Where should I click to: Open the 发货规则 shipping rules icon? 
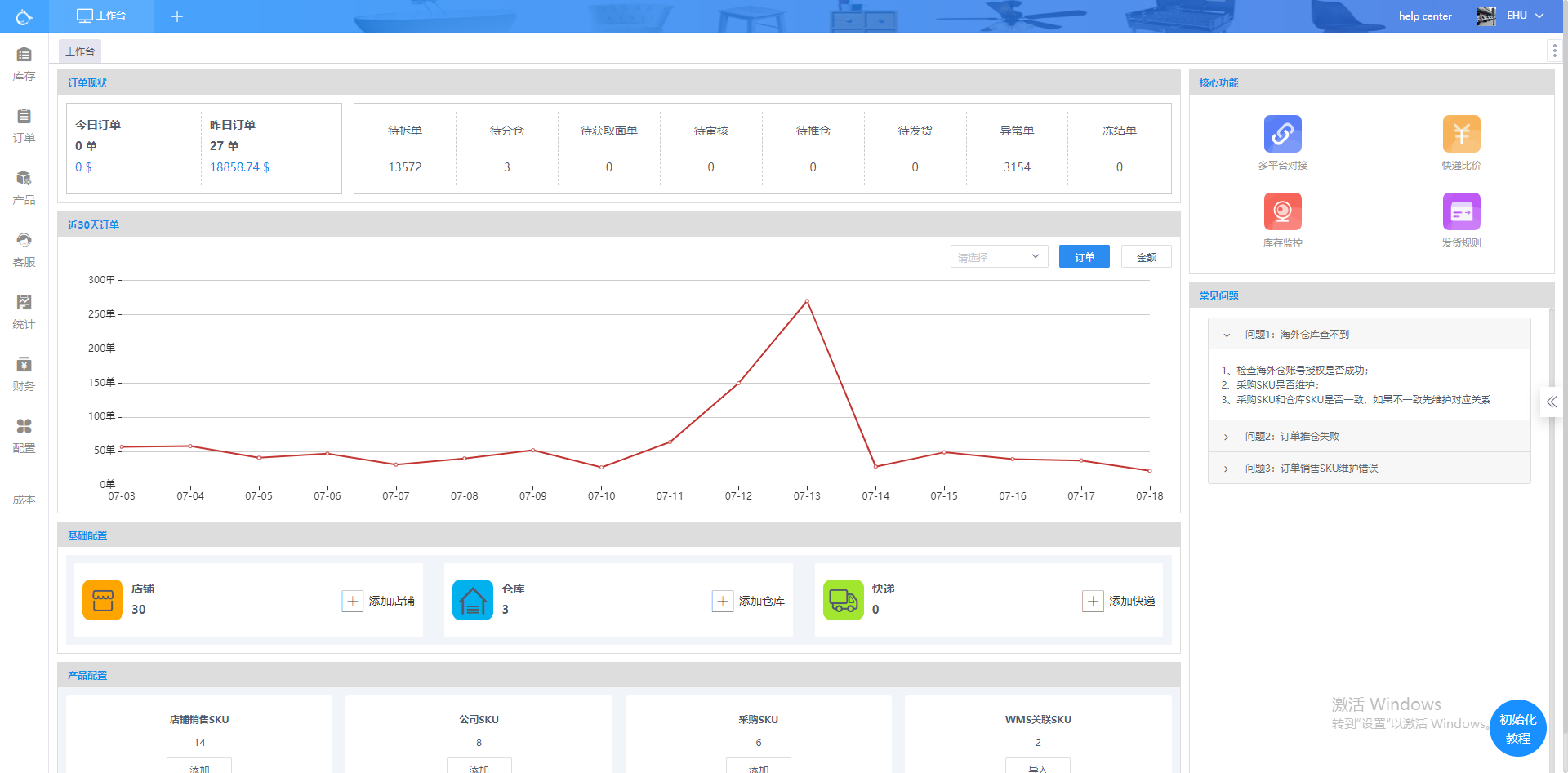[1461, 211]
